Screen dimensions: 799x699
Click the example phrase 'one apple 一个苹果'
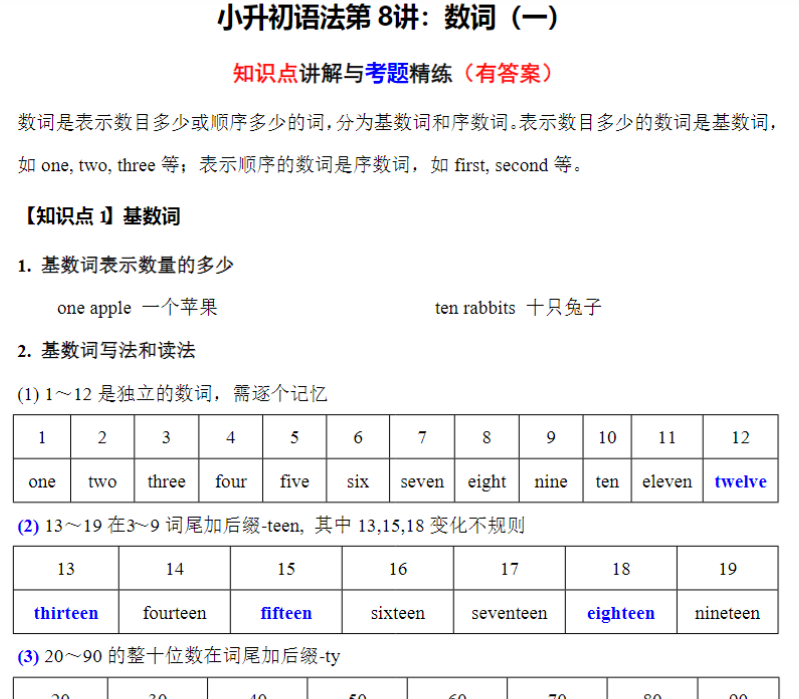pyautogui.click(x=137, y=307)
